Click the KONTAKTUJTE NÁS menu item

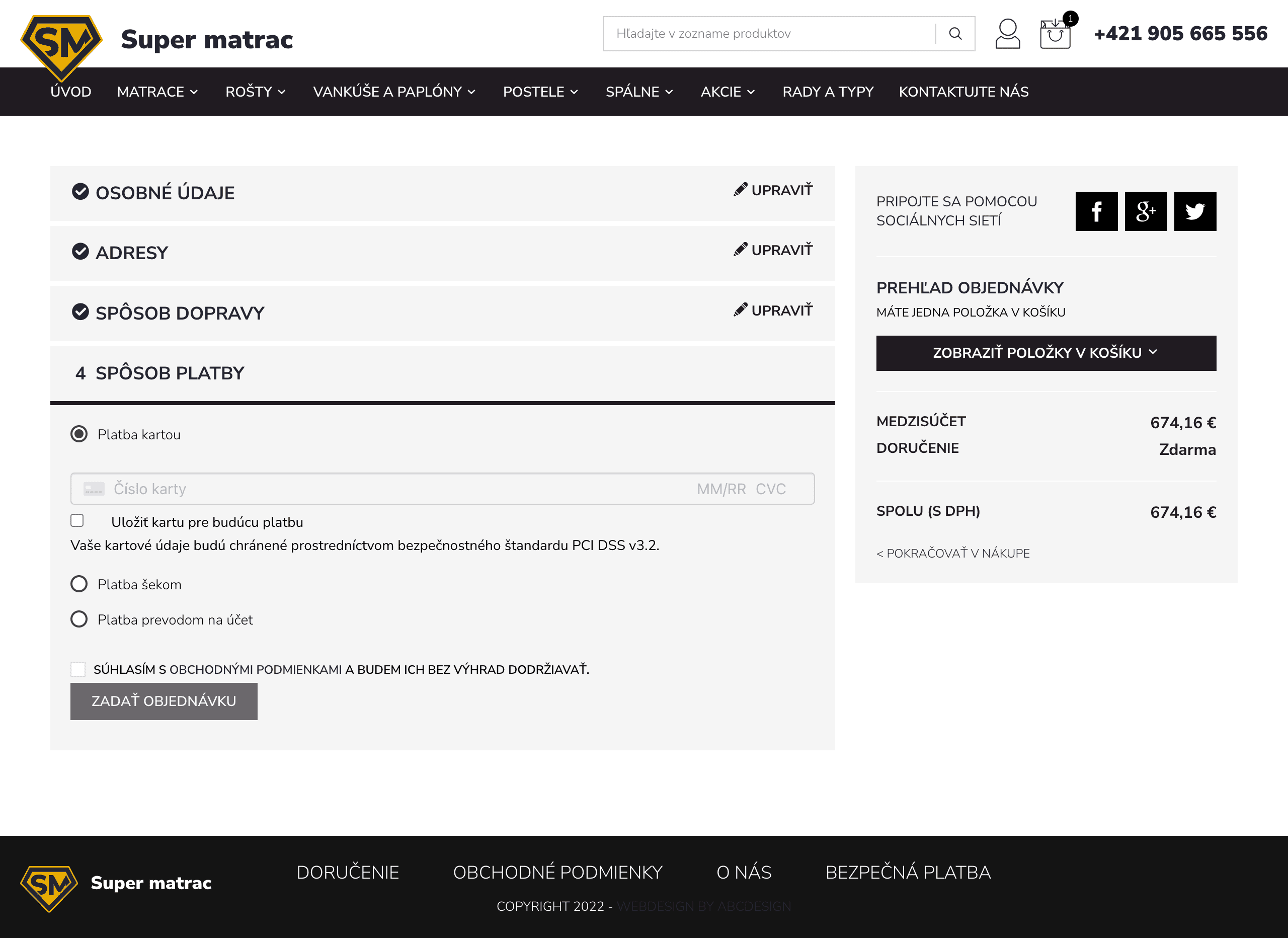click(964, 92)
